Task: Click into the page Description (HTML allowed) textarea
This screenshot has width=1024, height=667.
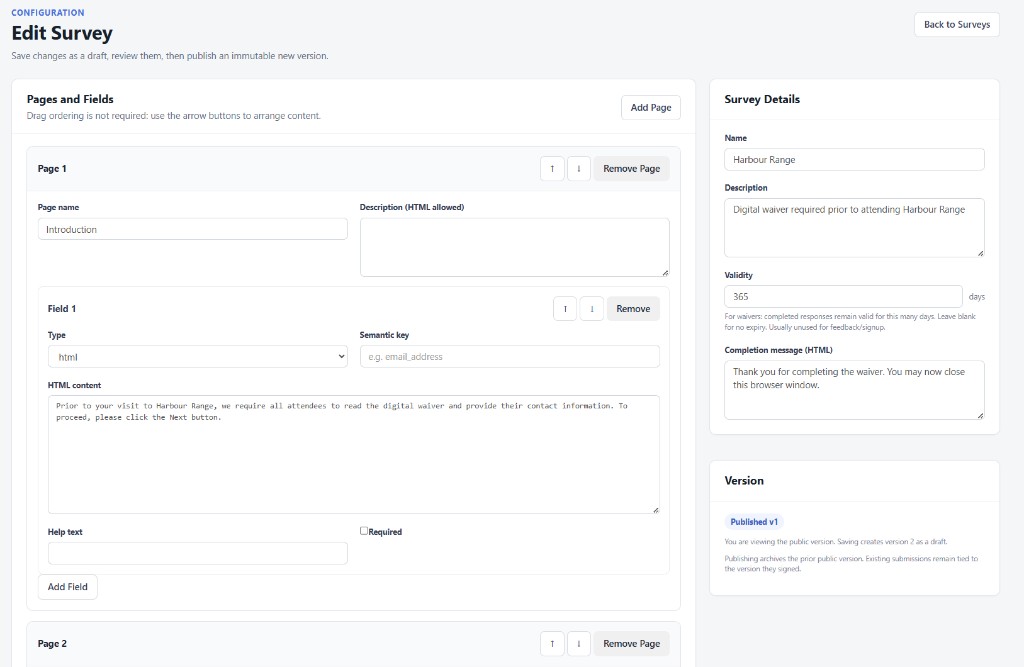Action: (x=515, y=248)
